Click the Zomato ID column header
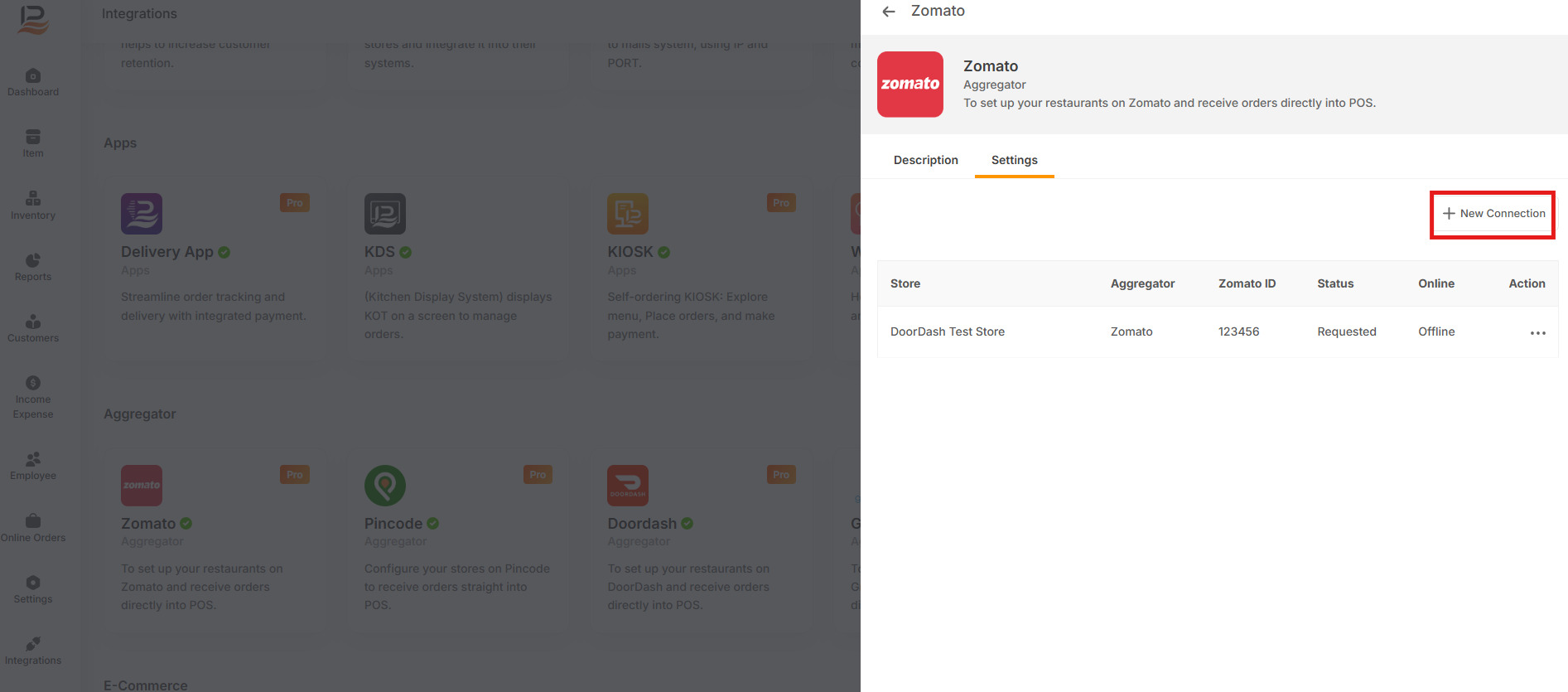 pyautogui.click(x=1247, y=283)
